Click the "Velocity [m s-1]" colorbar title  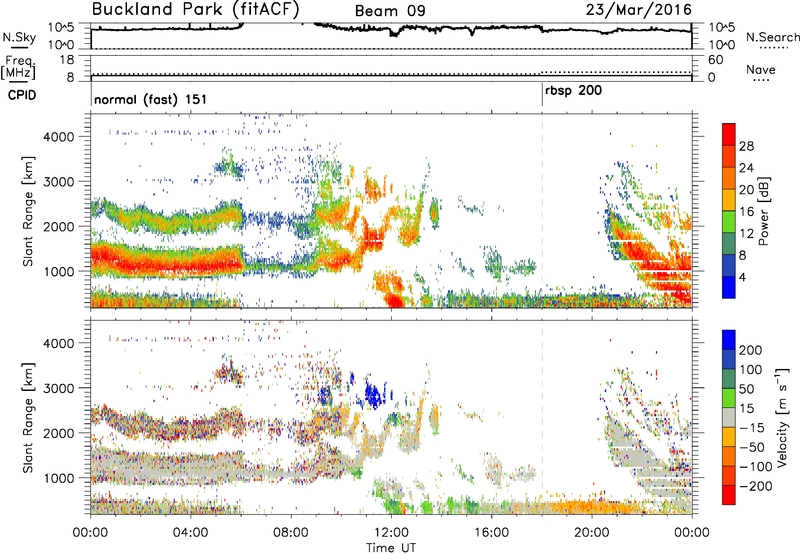[x=781, y=417]
